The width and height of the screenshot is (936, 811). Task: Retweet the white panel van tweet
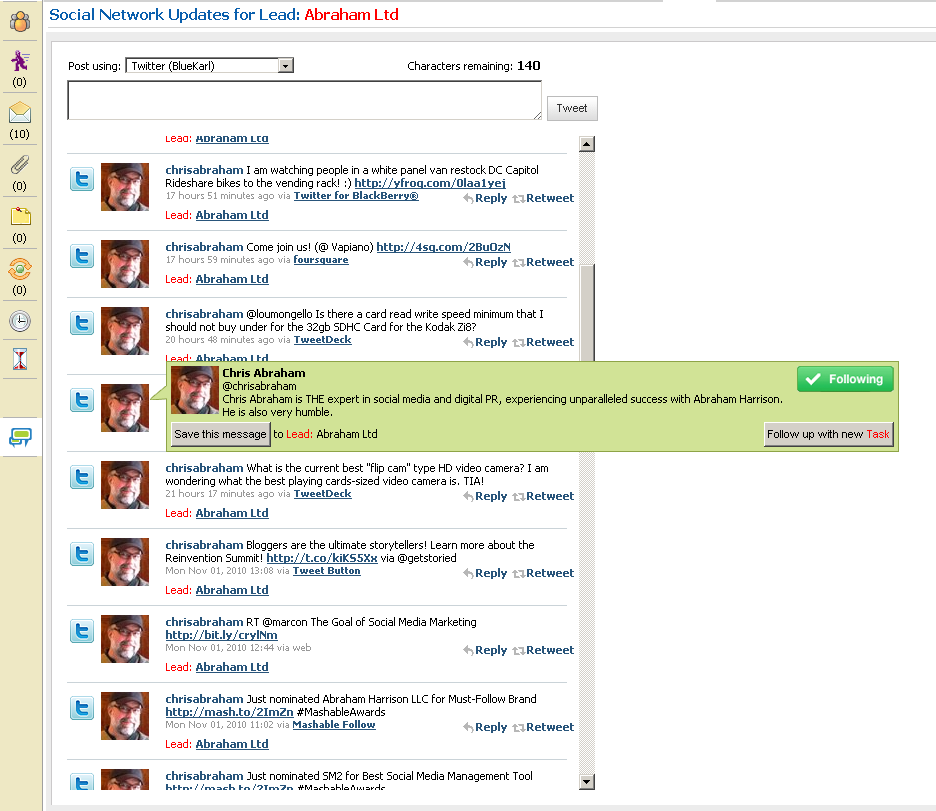[543, 198]
